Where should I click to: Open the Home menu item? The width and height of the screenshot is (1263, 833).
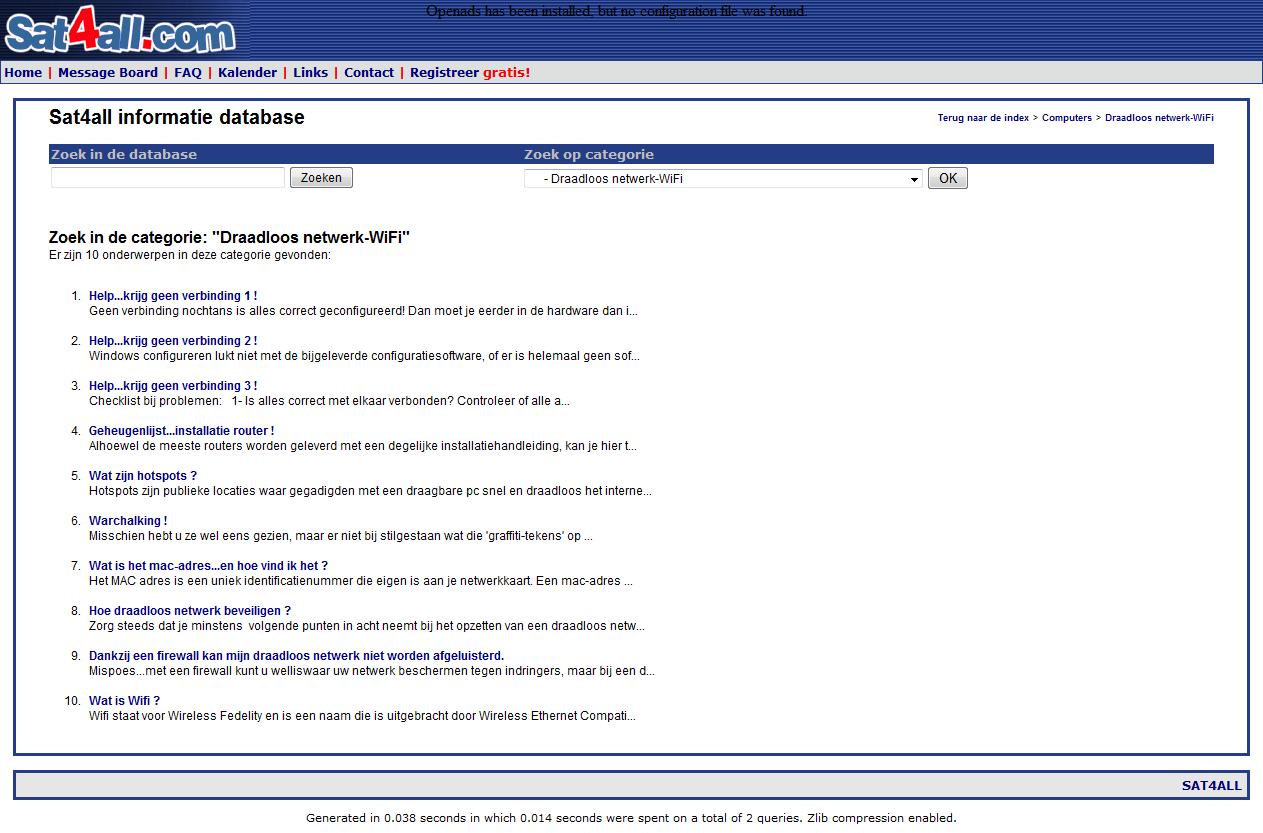click(23, 73)
